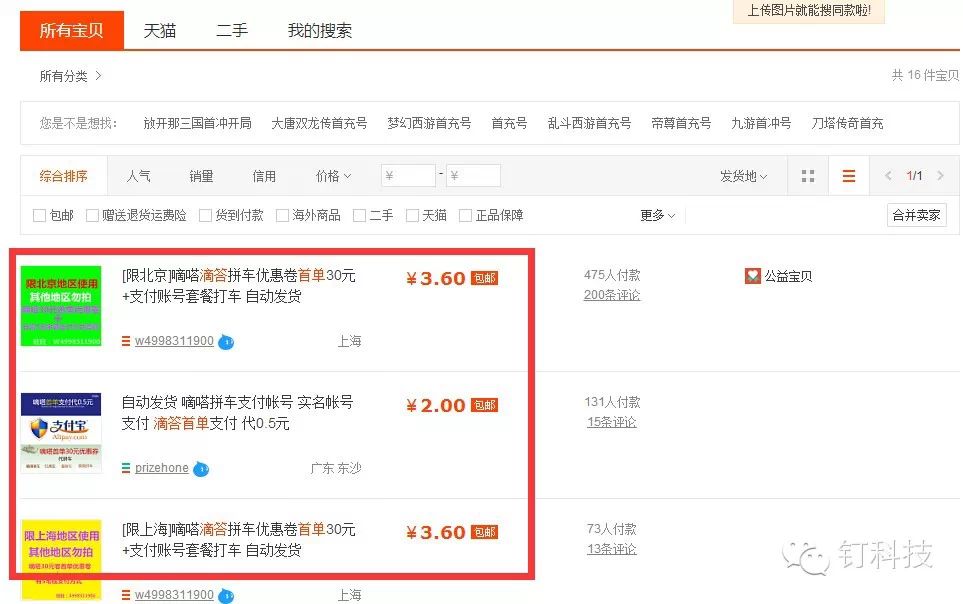Enable the 赠送退货运费险 checkbox
963x604 pixels.
[x=92, y=216]
